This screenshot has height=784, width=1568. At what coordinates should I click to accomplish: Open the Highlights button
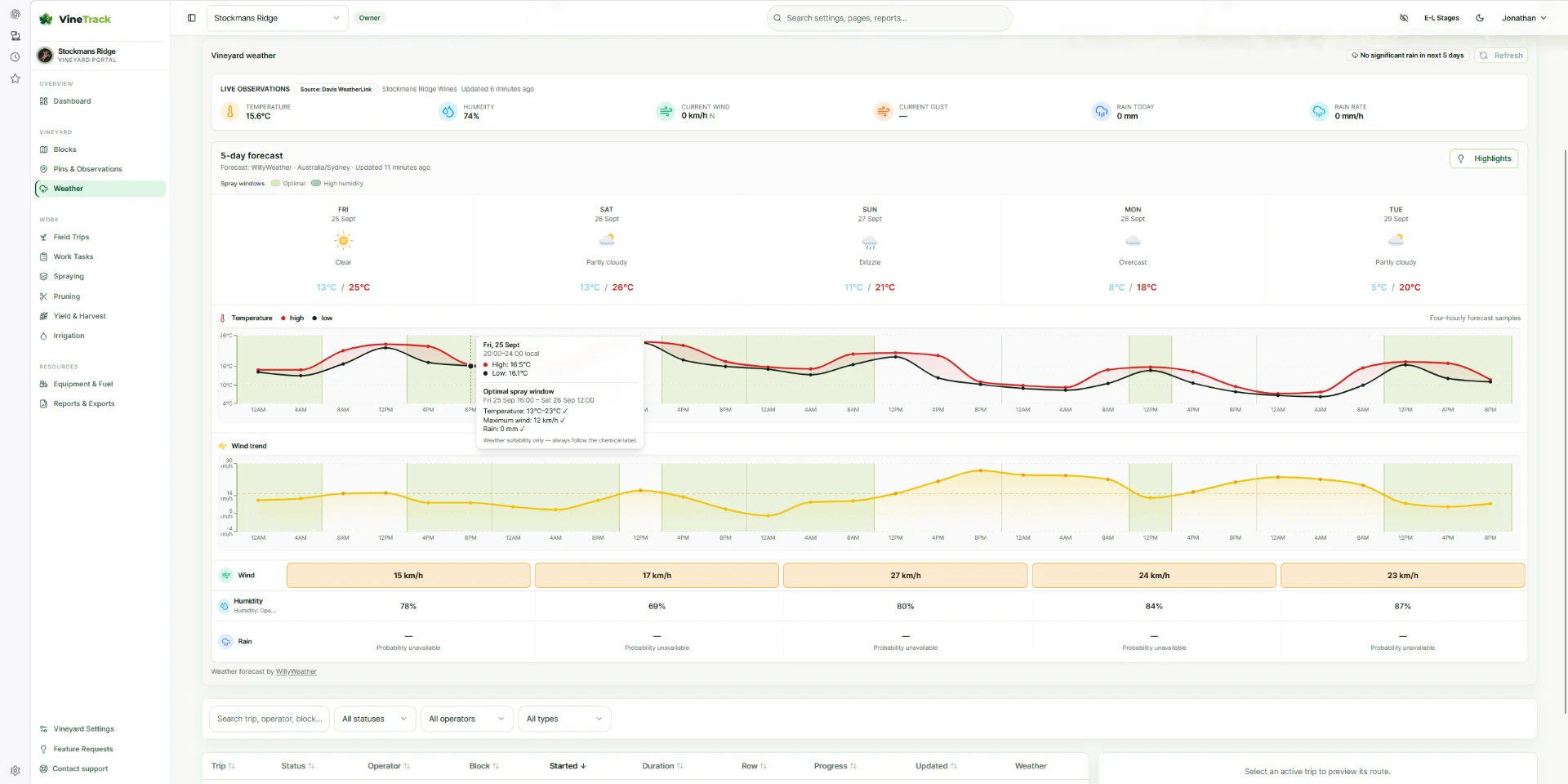(x=1484, y=158)
